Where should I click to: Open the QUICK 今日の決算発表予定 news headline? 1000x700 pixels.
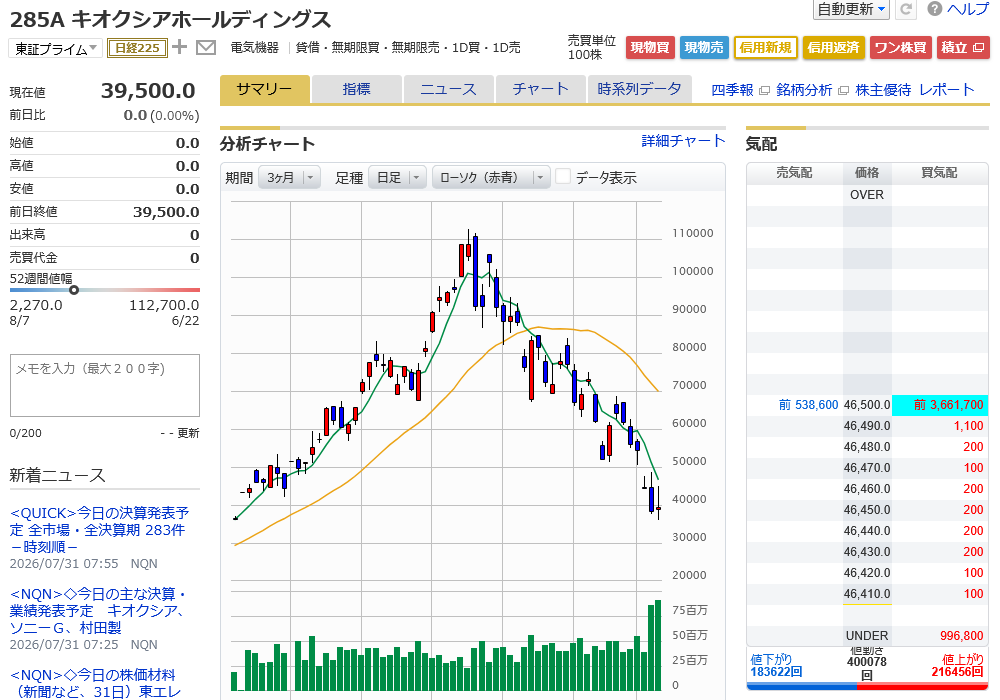pyautogui.click(x=99, y=530)
